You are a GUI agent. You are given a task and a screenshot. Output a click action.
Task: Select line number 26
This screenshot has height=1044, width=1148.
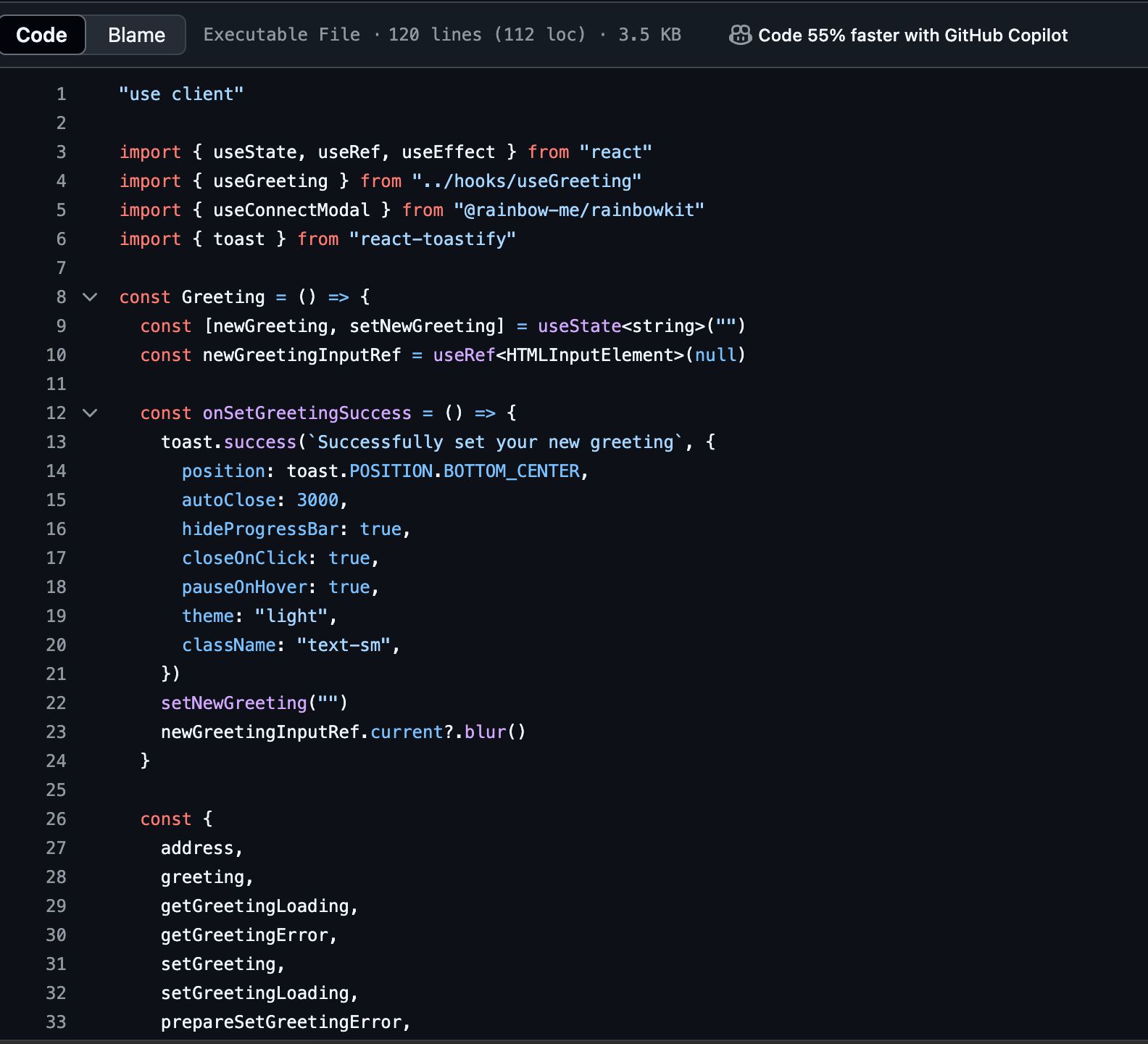pos(56,819)
